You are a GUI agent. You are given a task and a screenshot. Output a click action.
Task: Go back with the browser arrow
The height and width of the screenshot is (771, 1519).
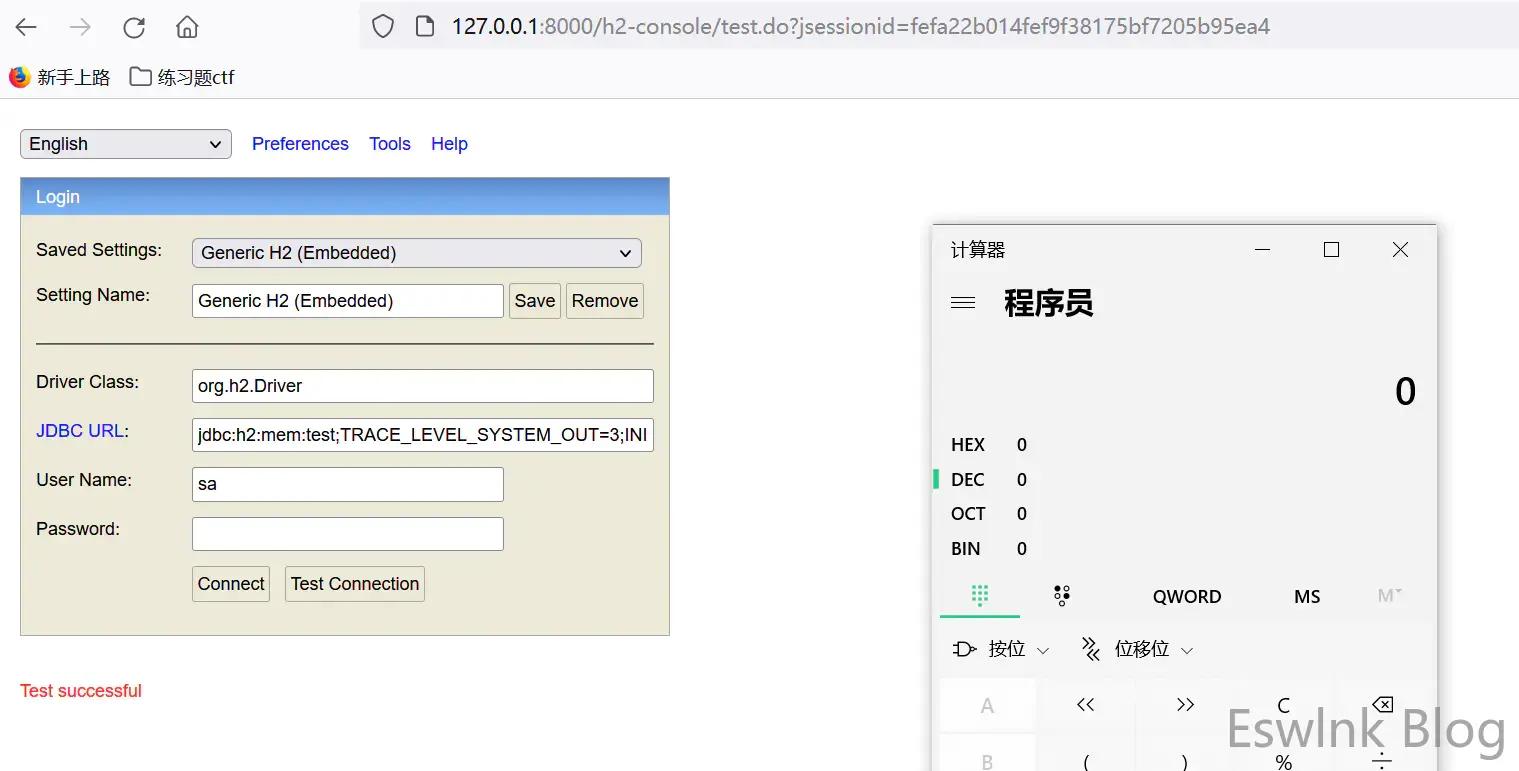coord(26,28)
